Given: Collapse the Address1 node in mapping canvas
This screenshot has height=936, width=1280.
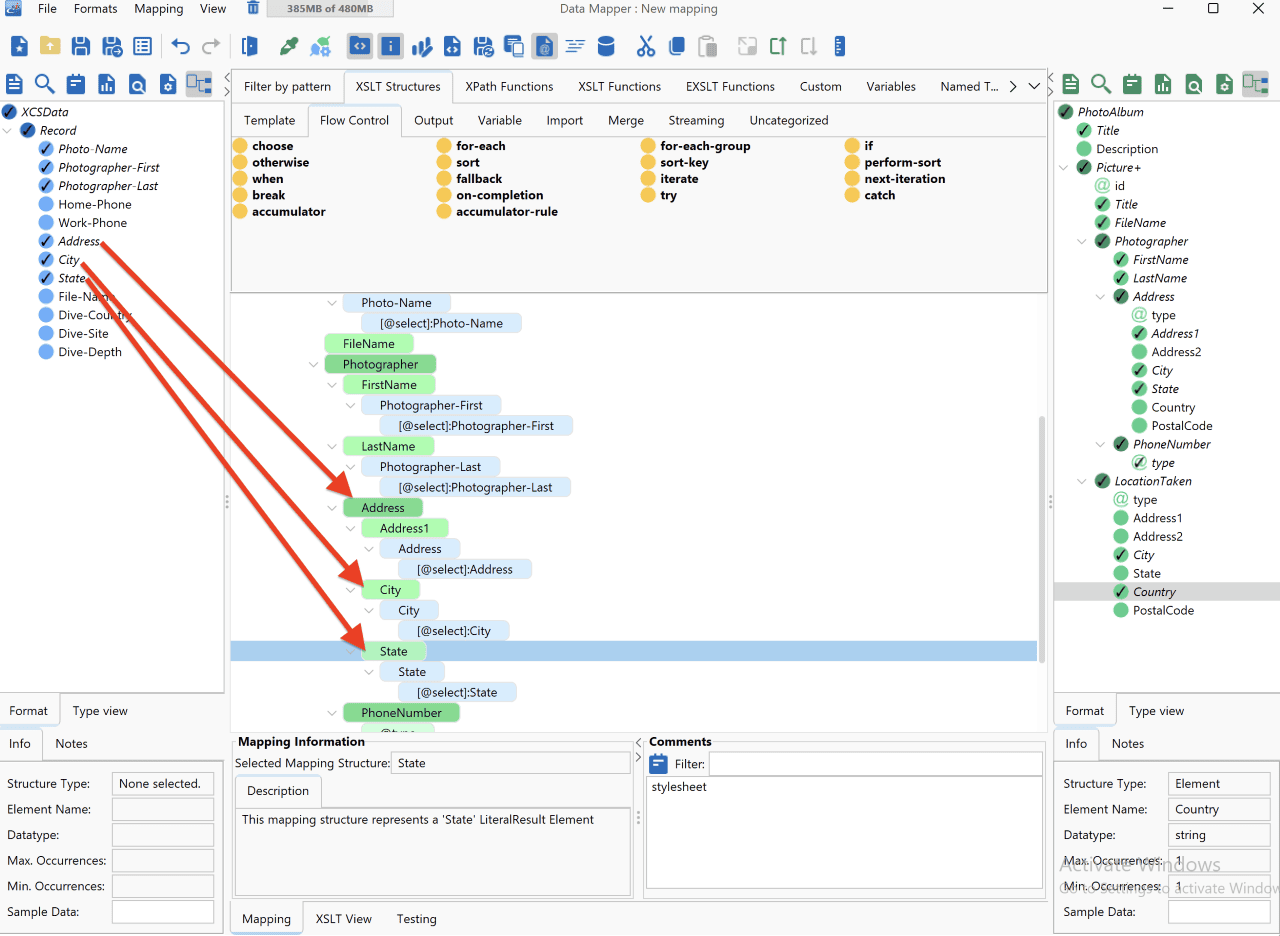Looking at the screenshot, I should 351,528.
